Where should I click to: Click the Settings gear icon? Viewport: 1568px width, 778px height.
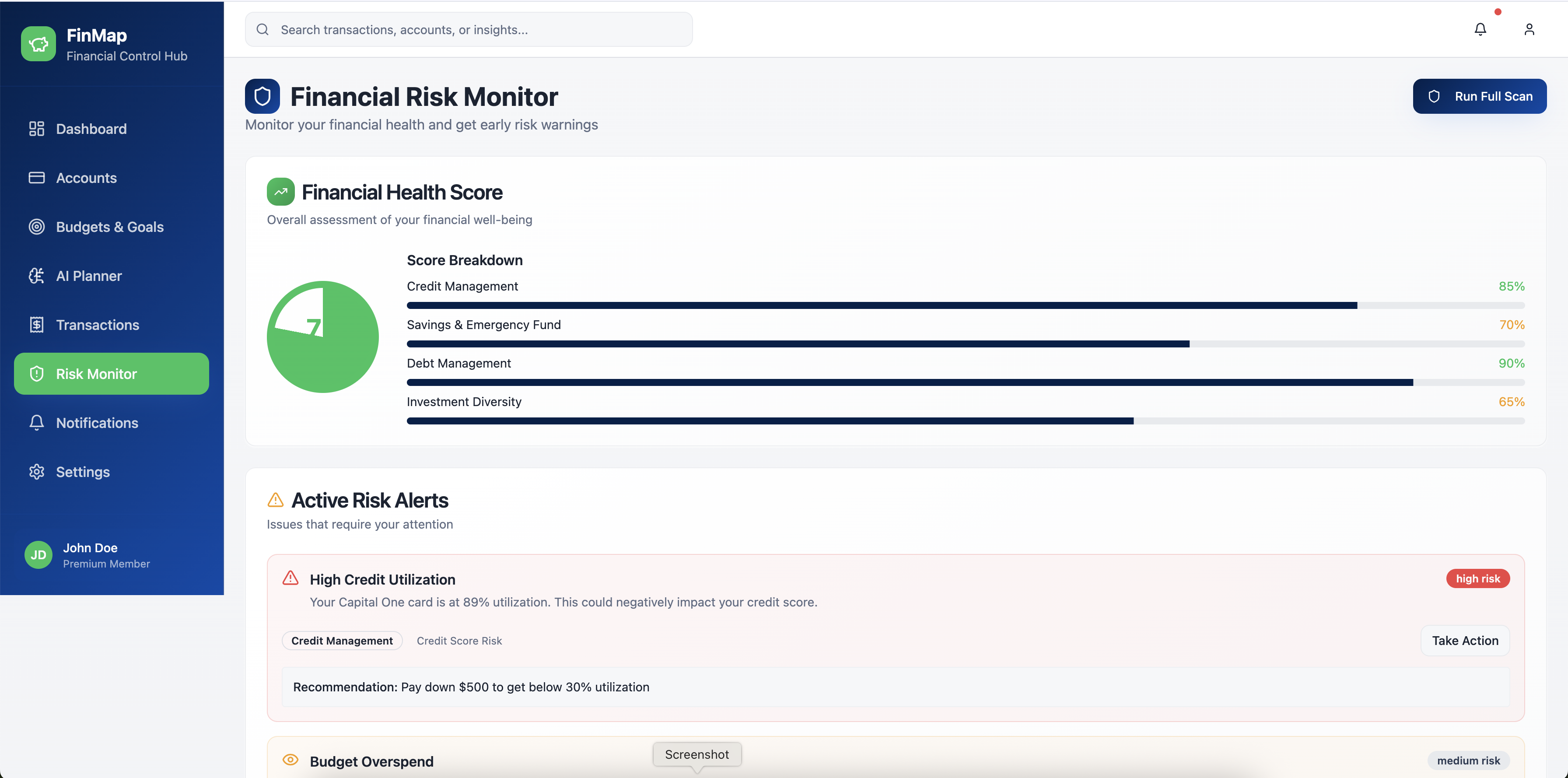(x=36, y=472)
